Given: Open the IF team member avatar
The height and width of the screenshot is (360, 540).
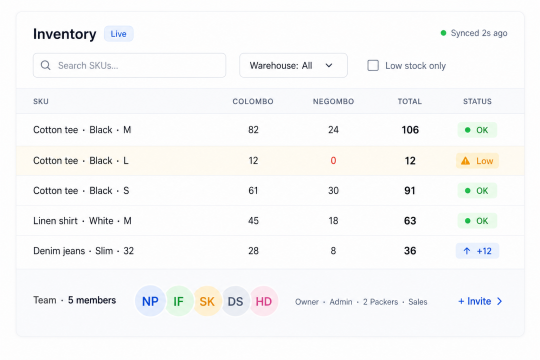Looking at the screenshot, I should (178, 301).
